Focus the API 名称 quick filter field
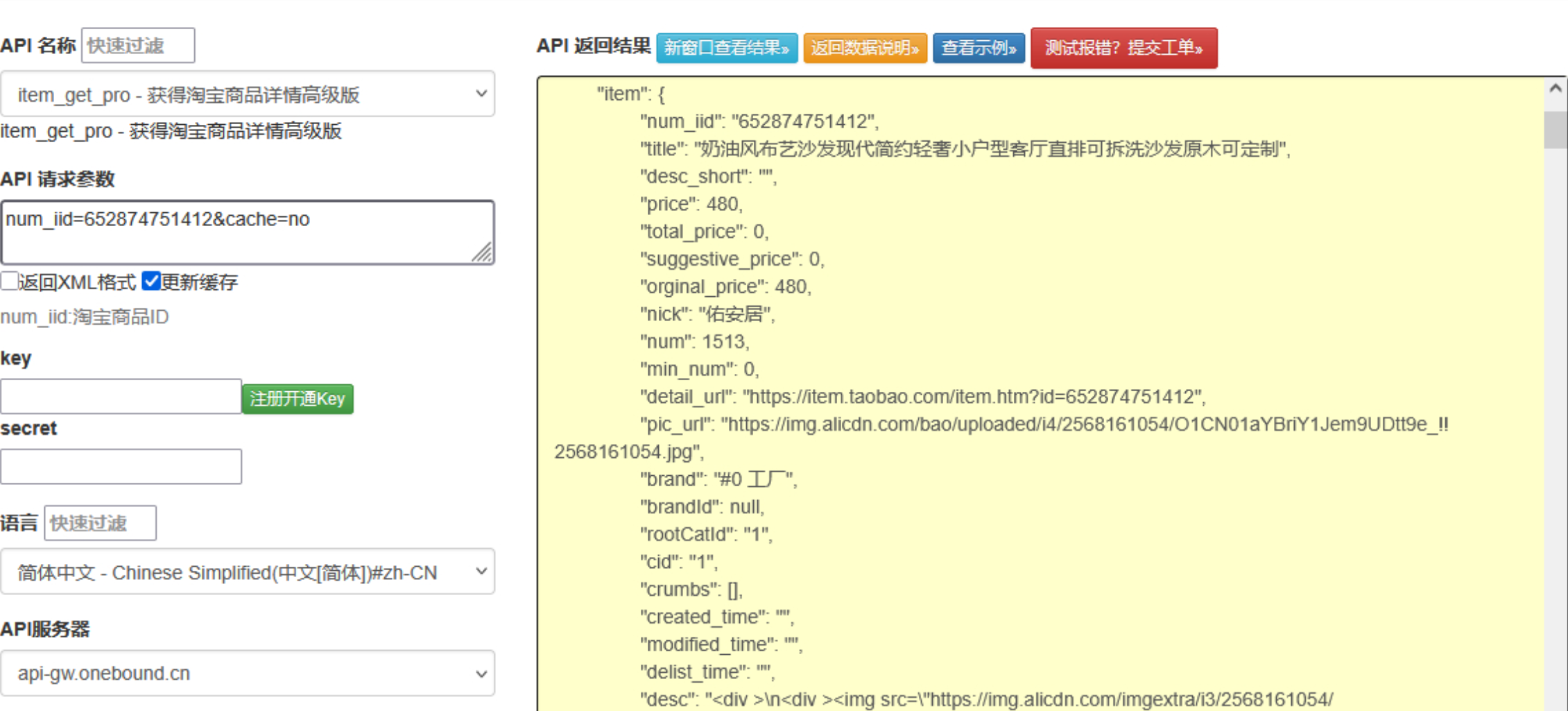This screenshot has height=711, width=1568. (138, 46)
